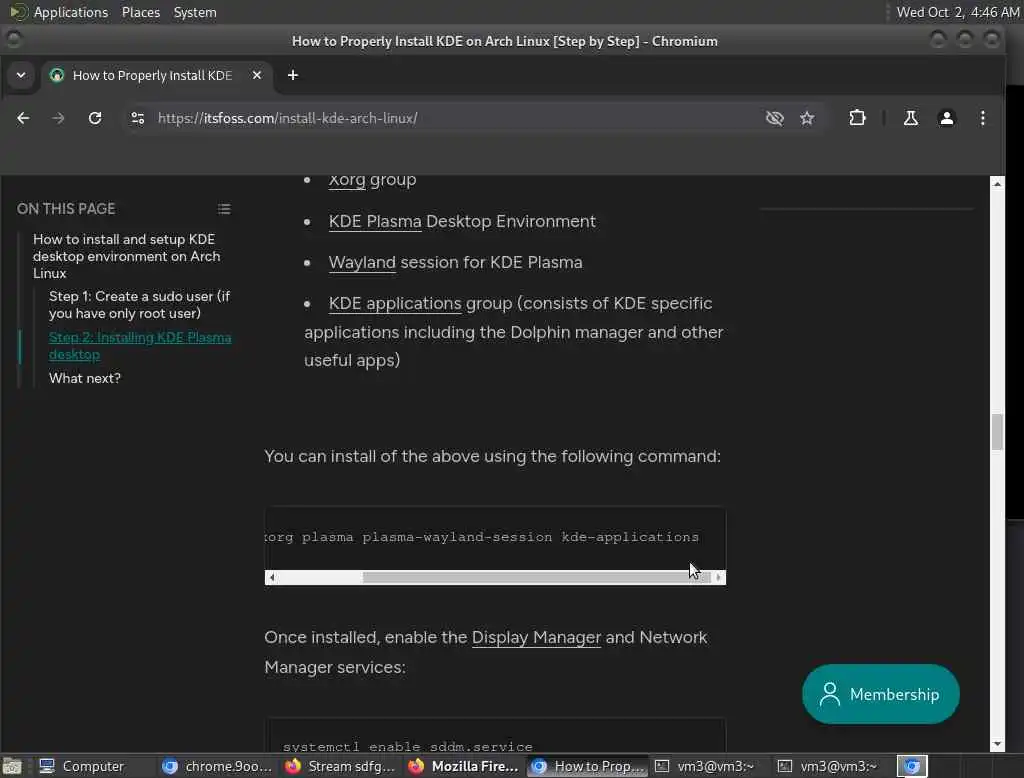Open the profile avatar menu
Screen dimensions: 1024x778
point(946,118)
